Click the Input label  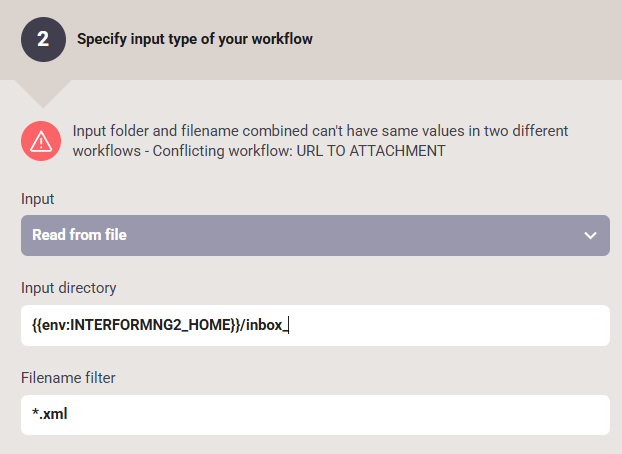point(37,199)
